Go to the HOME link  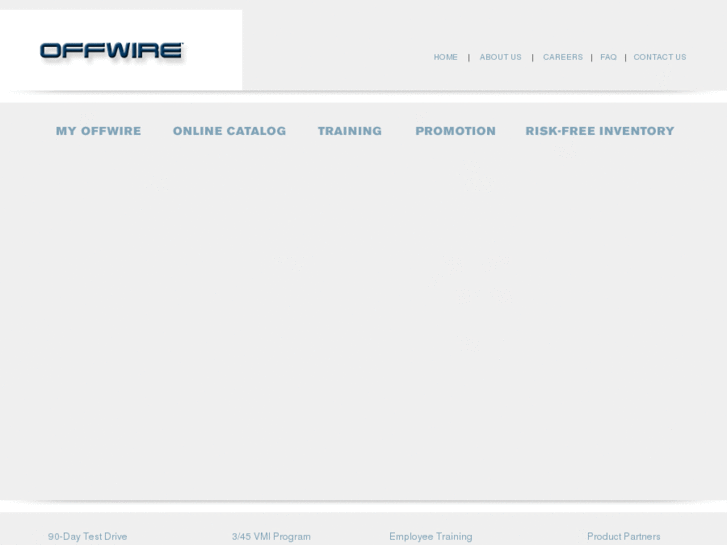[446, 57]
